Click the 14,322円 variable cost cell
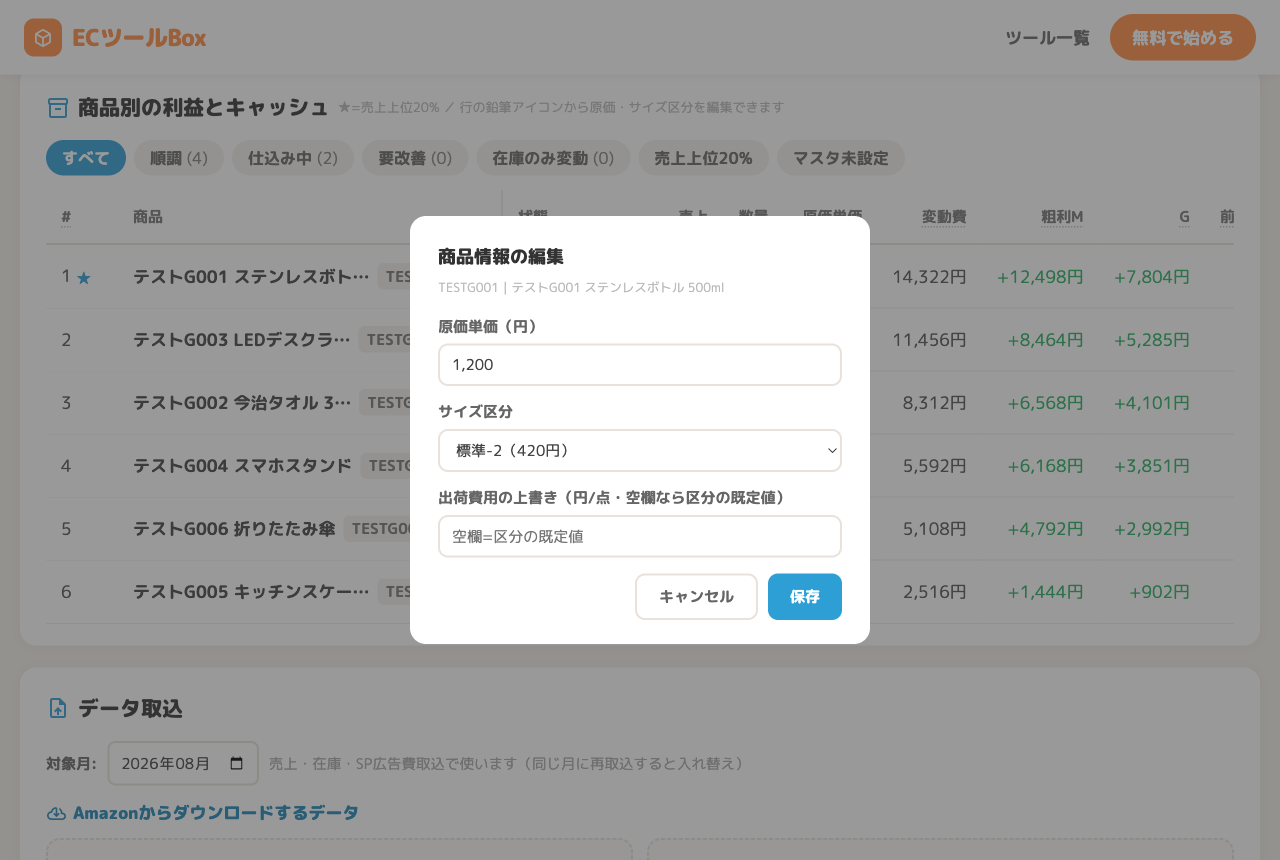This screenshot has width=1280, height=860. pos(930,277)
